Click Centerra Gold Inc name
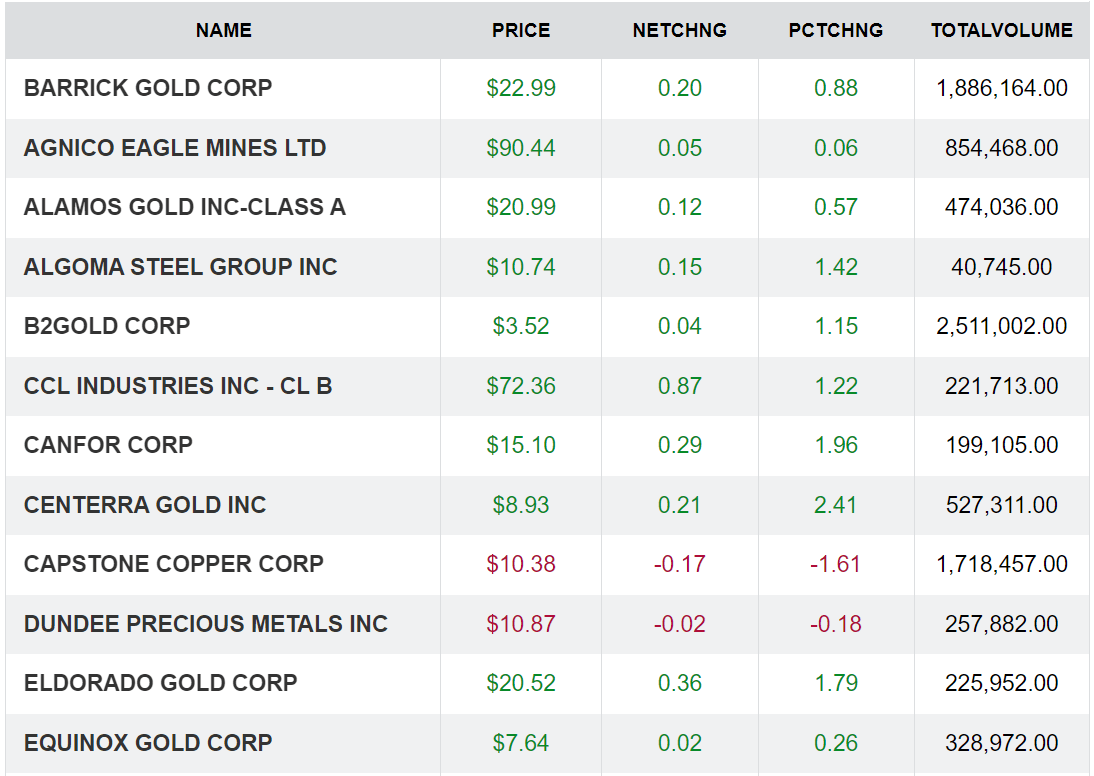 tap(145, 505)
